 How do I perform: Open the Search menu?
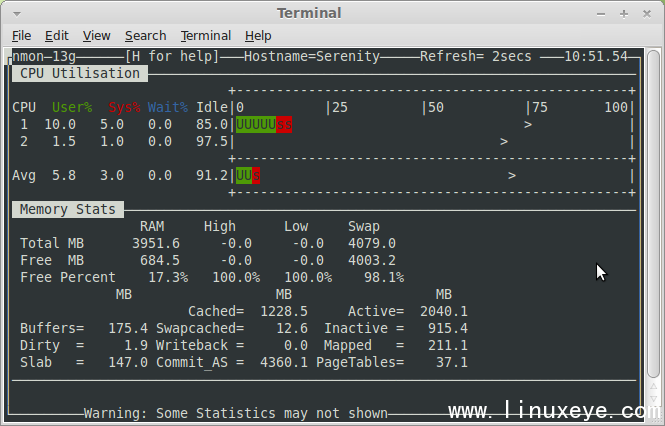click(x=145, y=36)
